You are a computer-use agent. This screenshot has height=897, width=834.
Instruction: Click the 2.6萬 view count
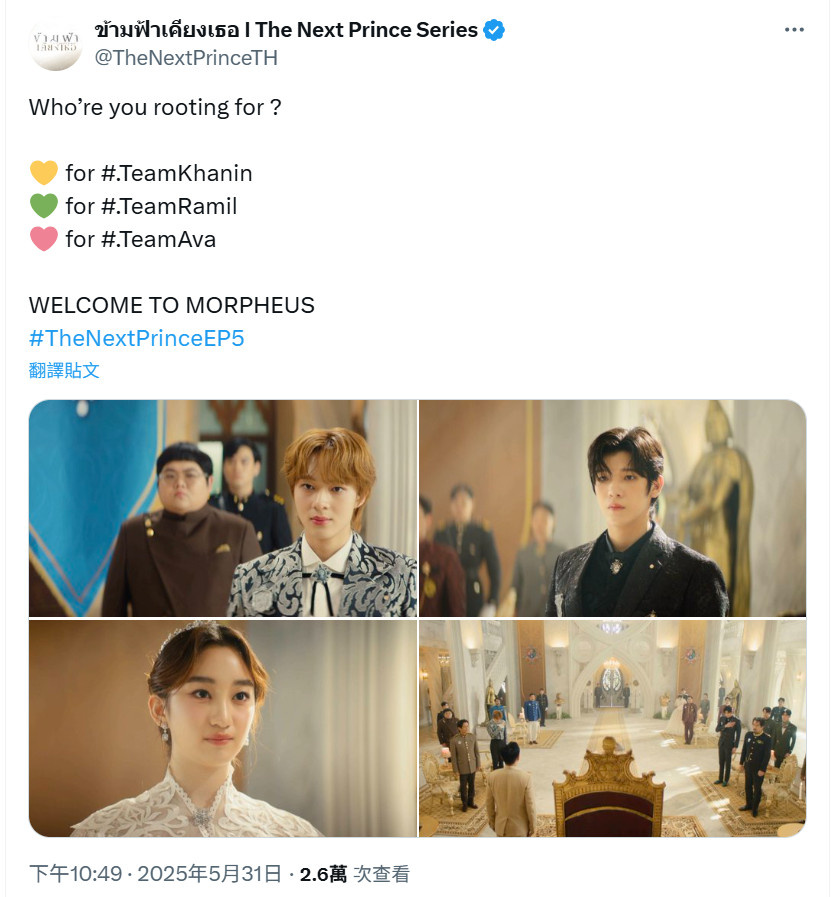point(323,874)
